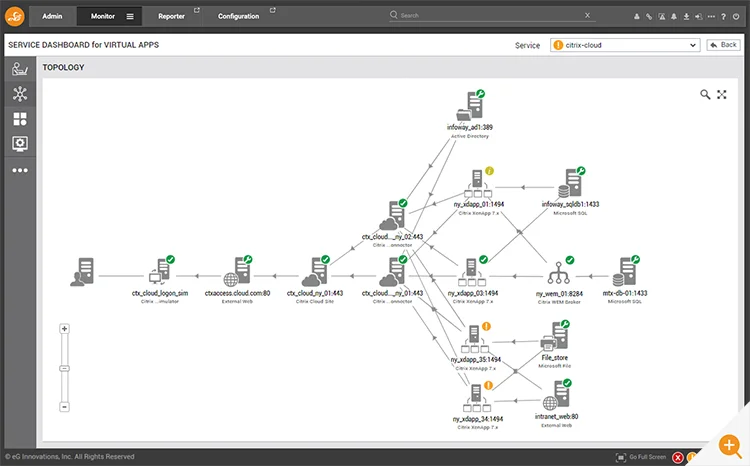Click the link chain icon in header
The width and height of the screenshot is (750, 466).
[649, 17]
